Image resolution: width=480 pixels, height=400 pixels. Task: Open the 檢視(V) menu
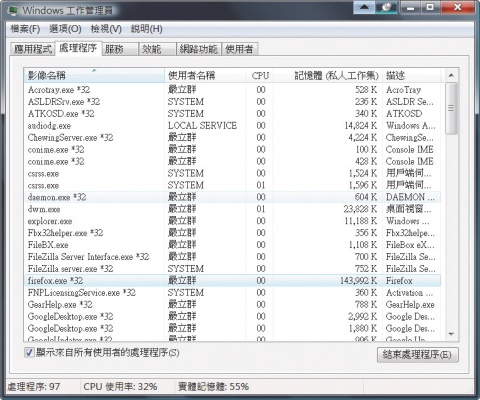click(x=106, y=29)
